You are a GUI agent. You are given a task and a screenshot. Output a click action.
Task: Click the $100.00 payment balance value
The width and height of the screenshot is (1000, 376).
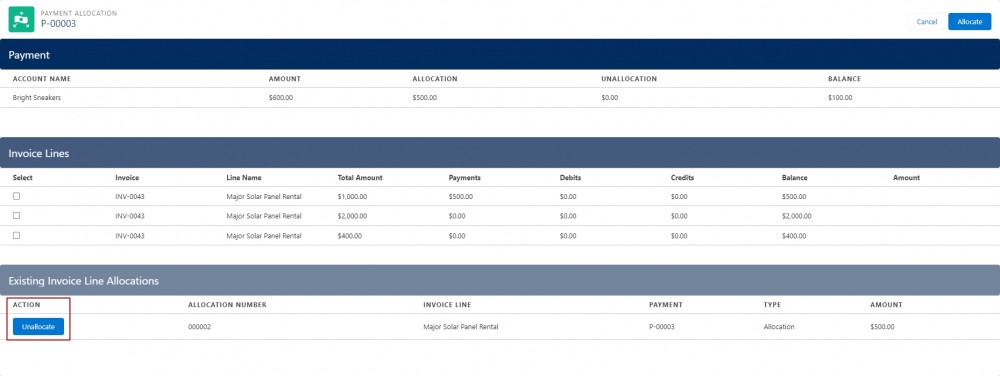[840, 98]
